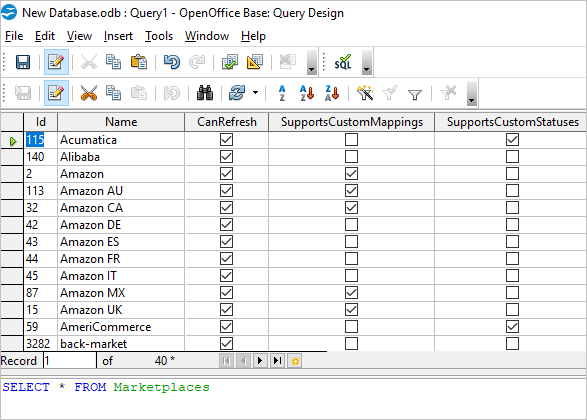Image resolution: width=587 pixels, height=420 pixels.
Task: Click the Record number input field
Action: click(70, 361)
